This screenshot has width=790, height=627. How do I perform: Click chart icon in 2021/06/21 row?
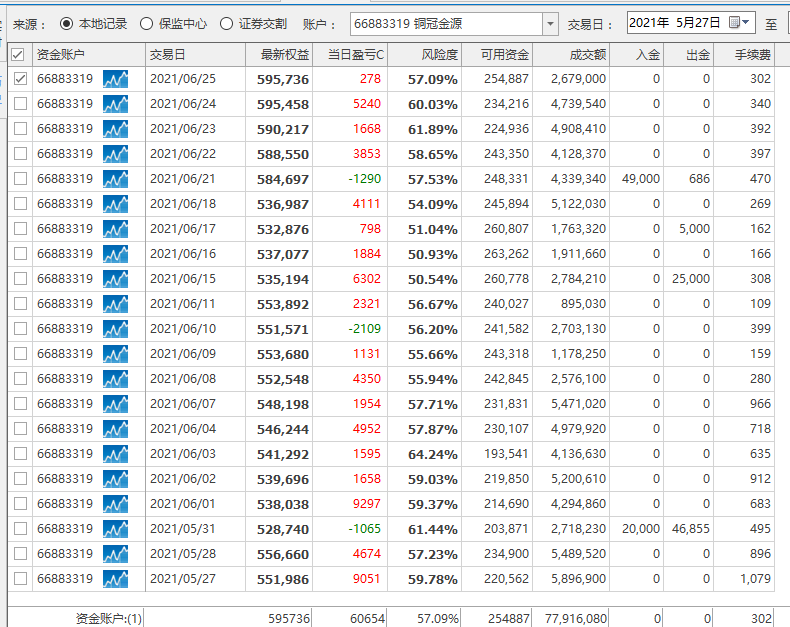[116, 179]
